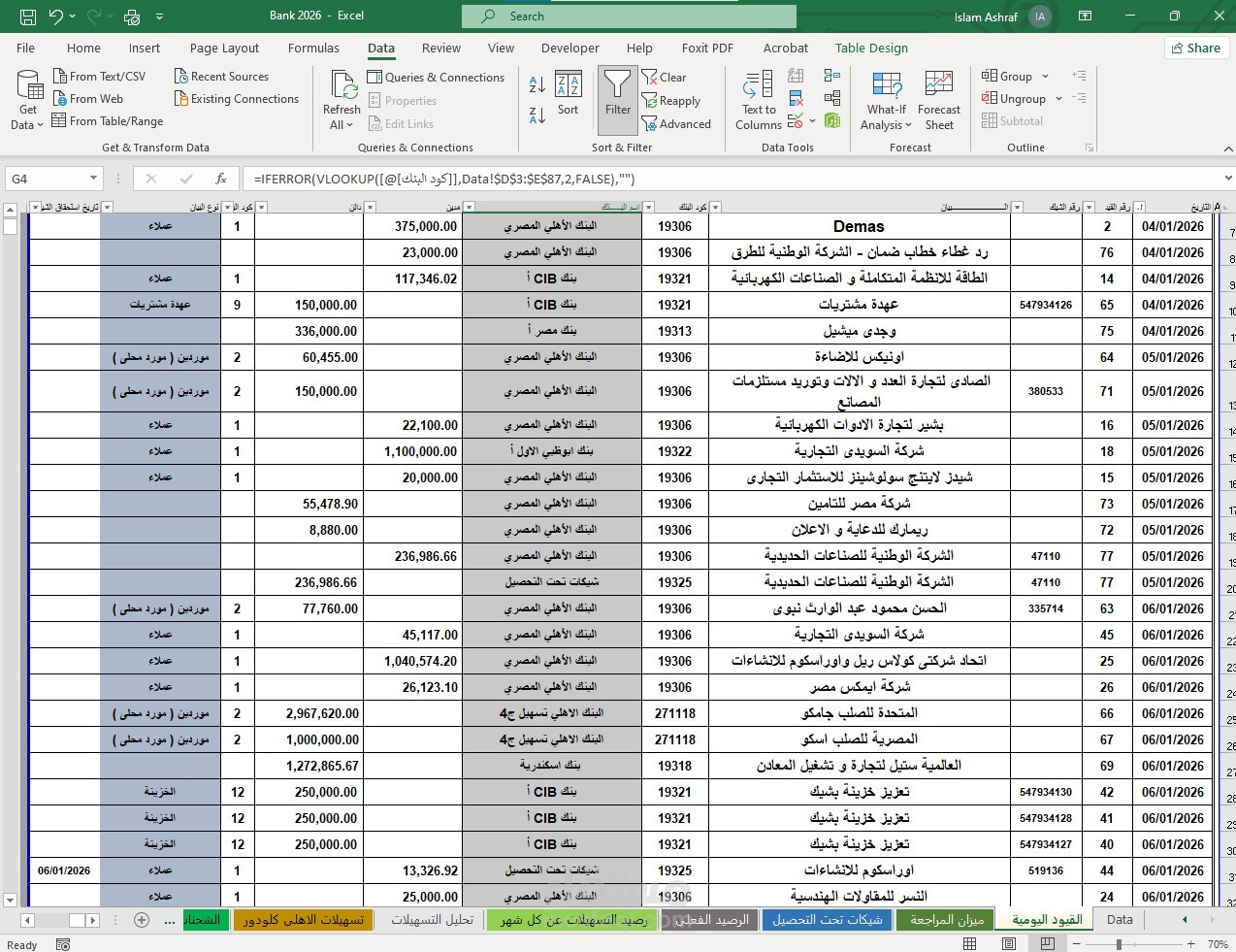This screenshot has height=952, width=1236.
Task: Sort descending with the Z to A icon
Action: [x=537, y=115]
